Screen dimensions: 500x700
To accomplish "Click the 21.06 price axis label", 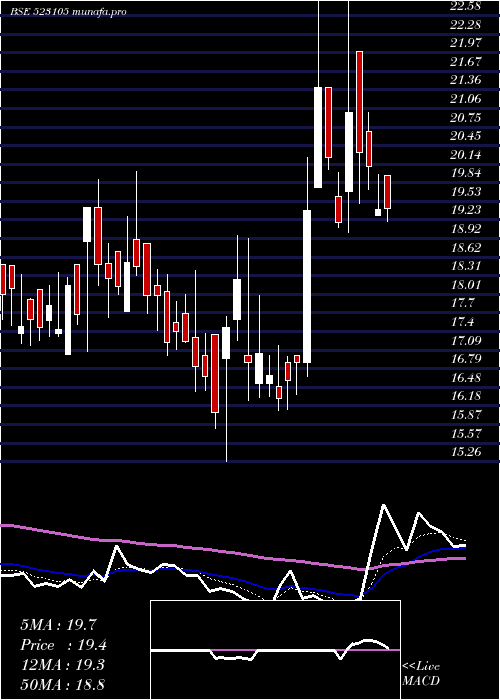I will click(x=466, y=99).
